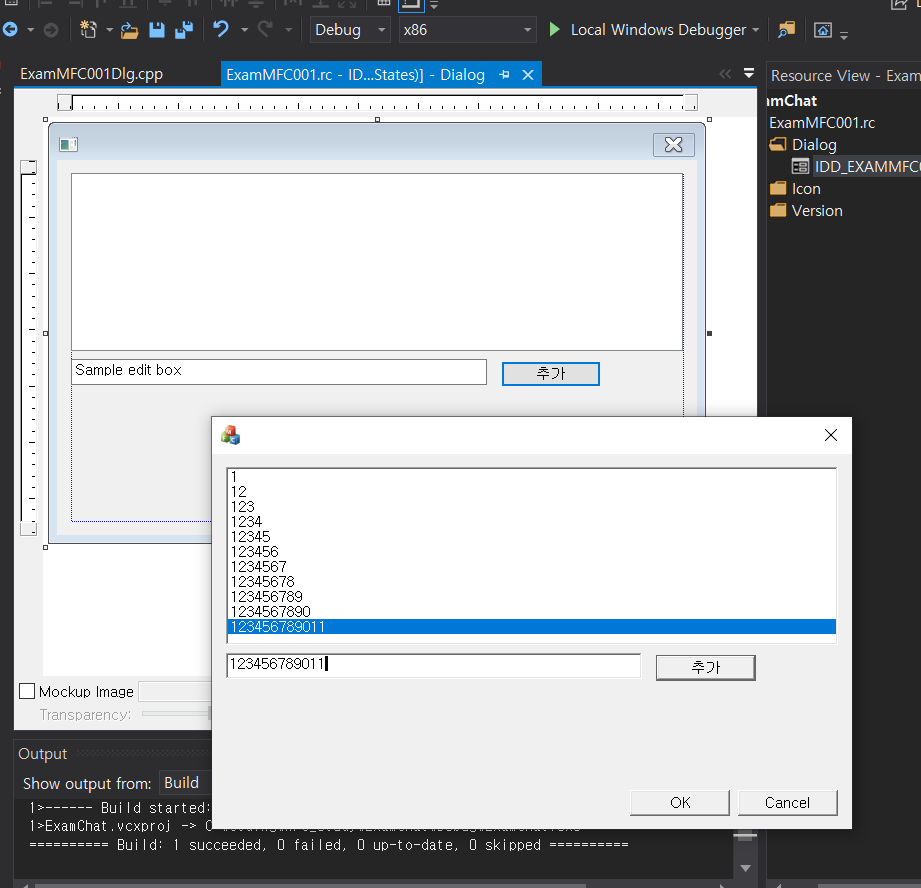The width and height of the screenshot is (921, 888).
Task: Click the IDD_EXAMMFC dialog resource icon
Action: [x=800, y=166]
